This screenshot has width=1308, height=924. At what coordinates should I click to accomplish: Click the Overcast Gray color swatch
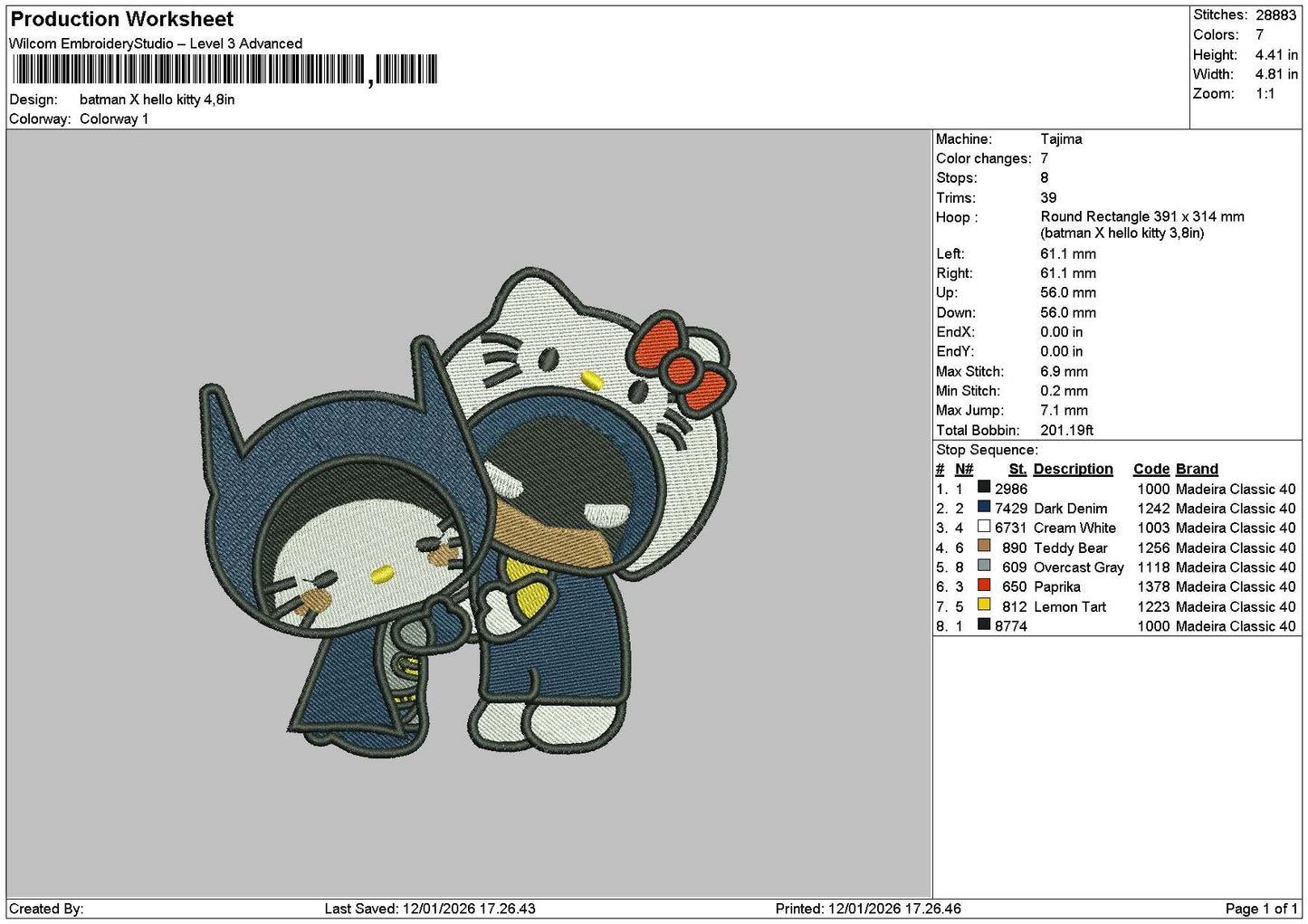click(984, 567)
